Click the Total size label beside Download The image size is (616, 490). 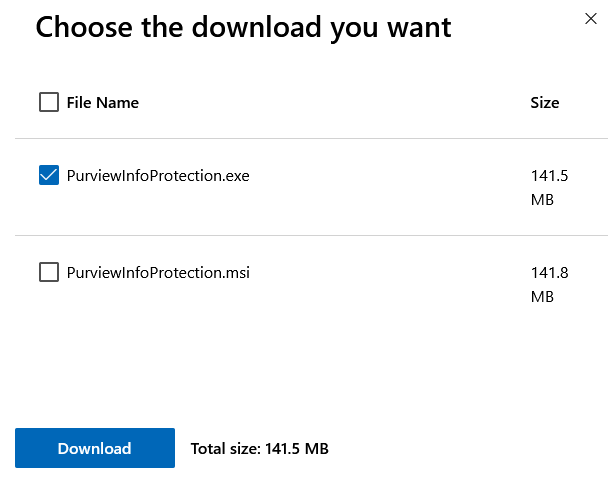click(225, 449)
